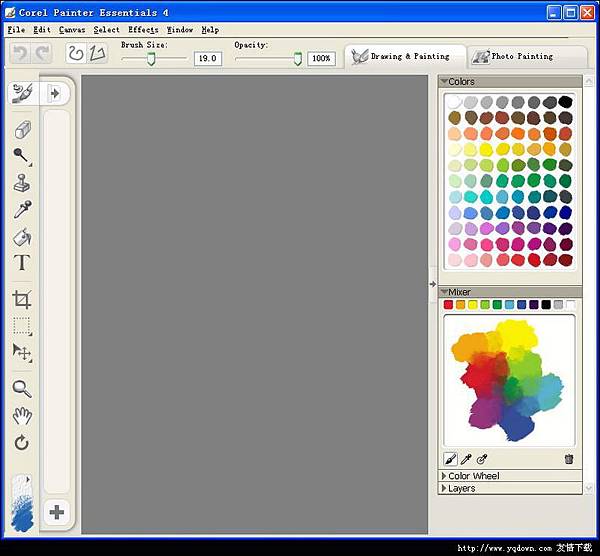The image size is (600, 556).
Task: Click the plus button below brush drawer
Action: click(x=57, y=513)
